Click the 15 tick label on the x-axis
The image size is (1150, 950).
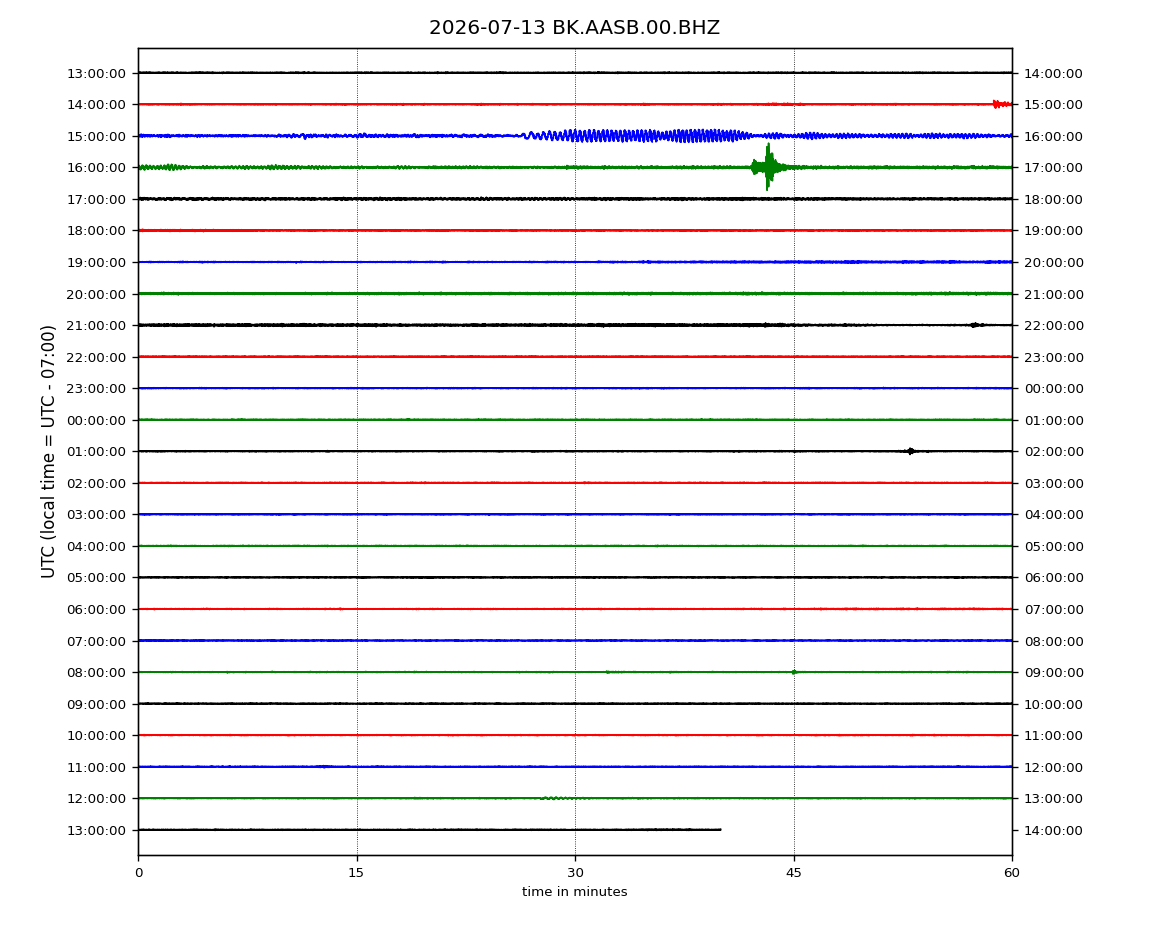pyautogui.click(x=356, y=873)
